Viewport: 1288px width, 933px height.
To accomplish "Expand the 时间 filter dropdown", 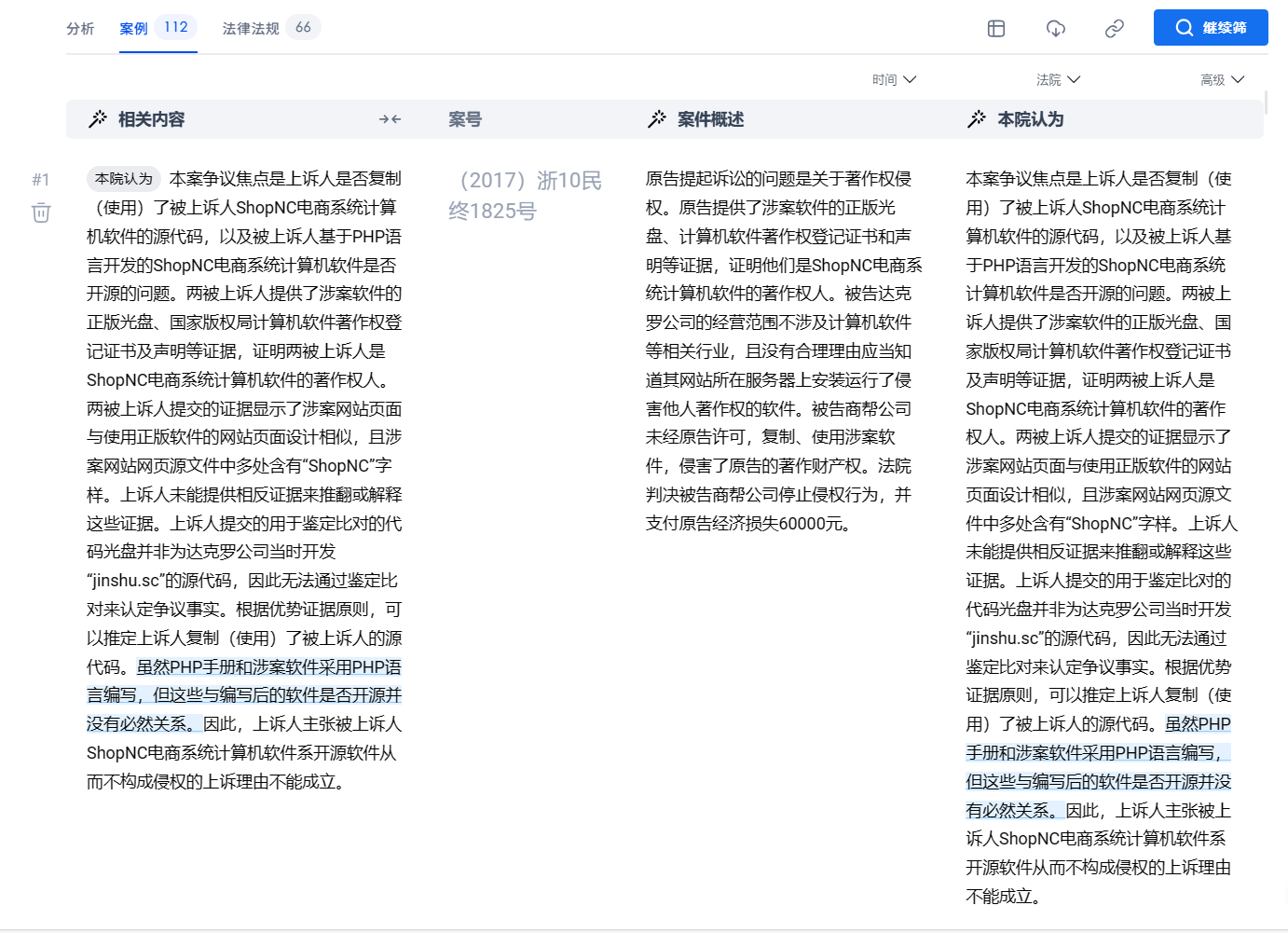I will coord(894,80).
